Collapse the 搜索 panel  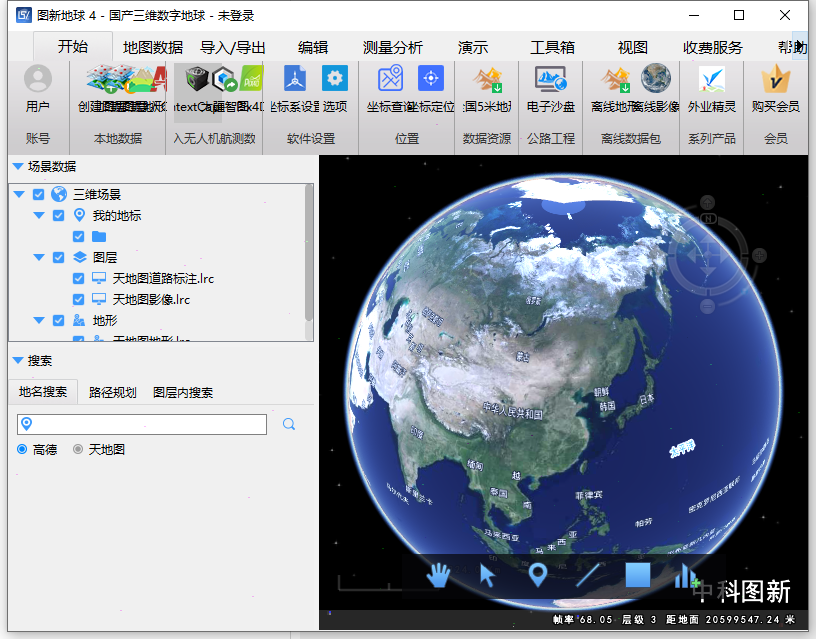18,360
